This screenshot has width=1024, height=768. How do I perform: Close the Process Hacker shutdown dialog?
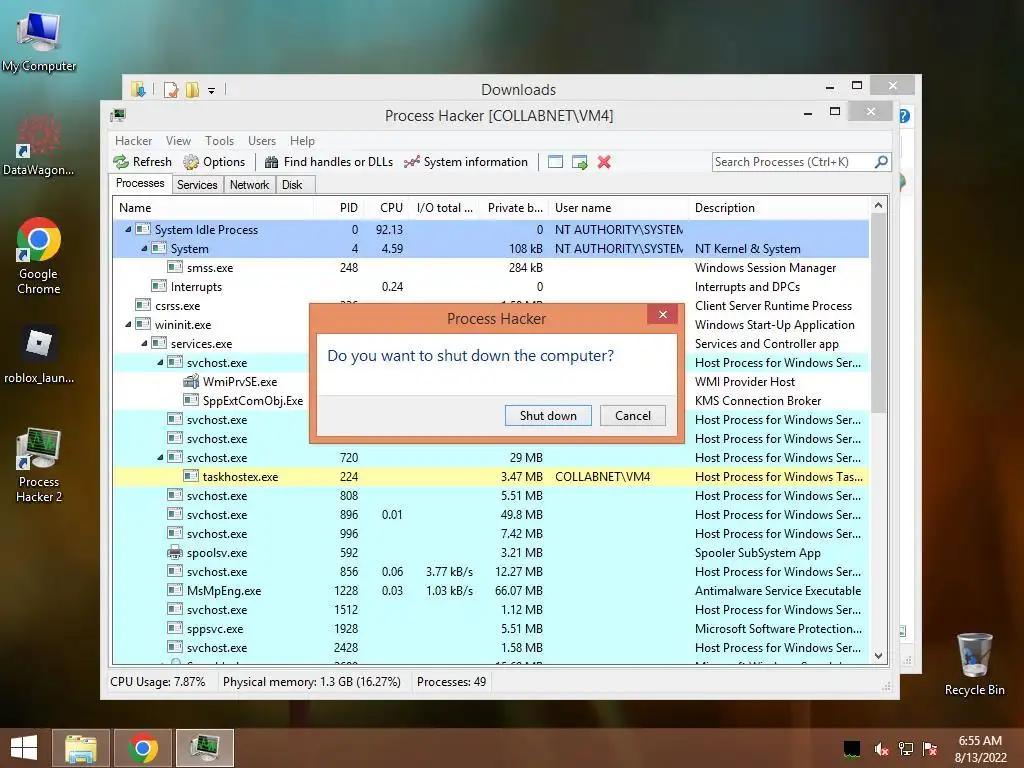click(x=663, y=315)
